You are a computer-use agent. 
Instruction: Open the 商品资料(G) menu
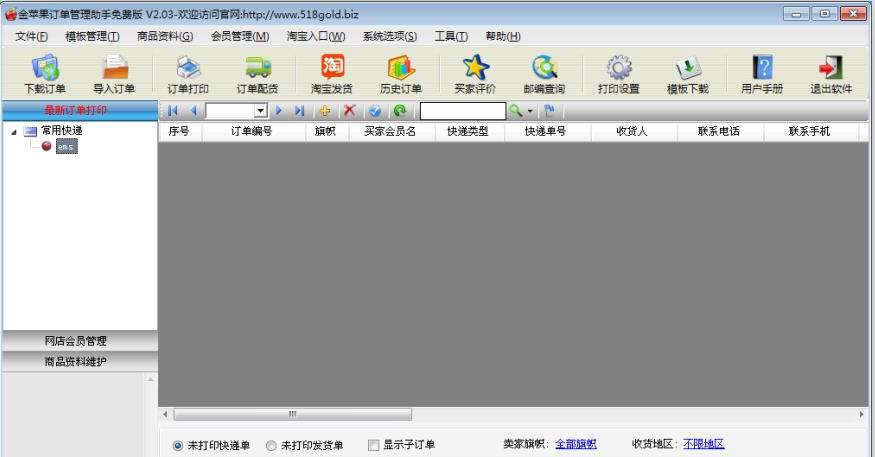point(165,36)
